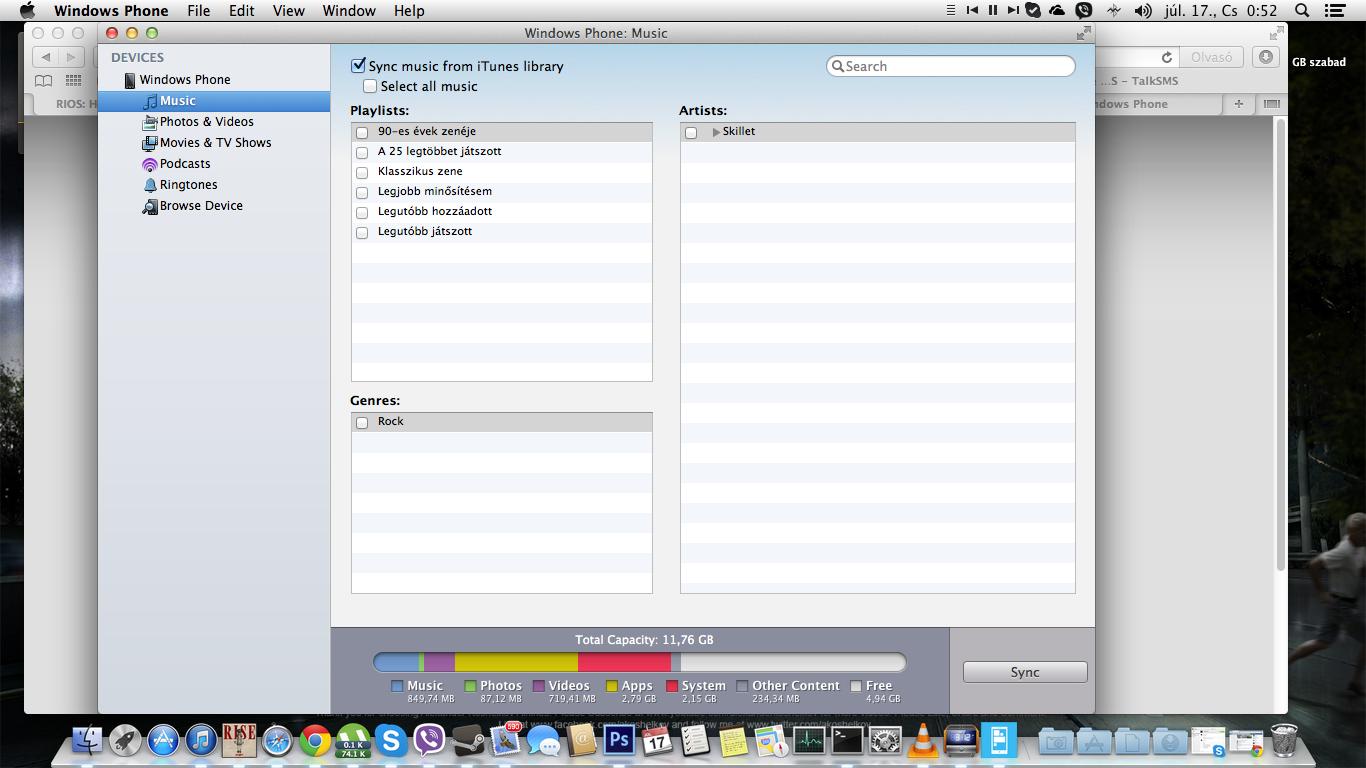Open Photos & Videos sidebar section
The image size is (1366, 768).
pos(206,122)
